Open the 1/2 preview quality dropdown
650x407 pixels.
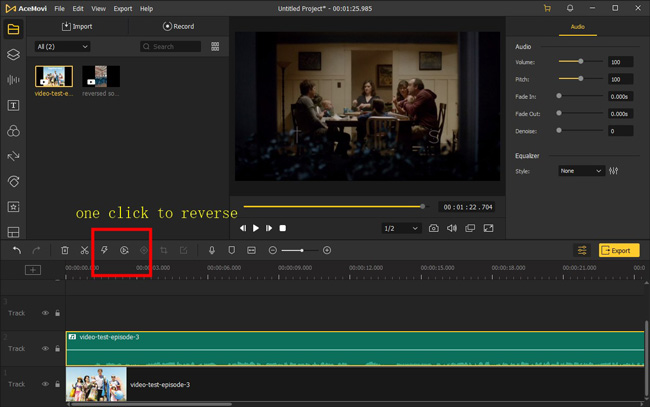pyautogui.click(x=401, y=228)
